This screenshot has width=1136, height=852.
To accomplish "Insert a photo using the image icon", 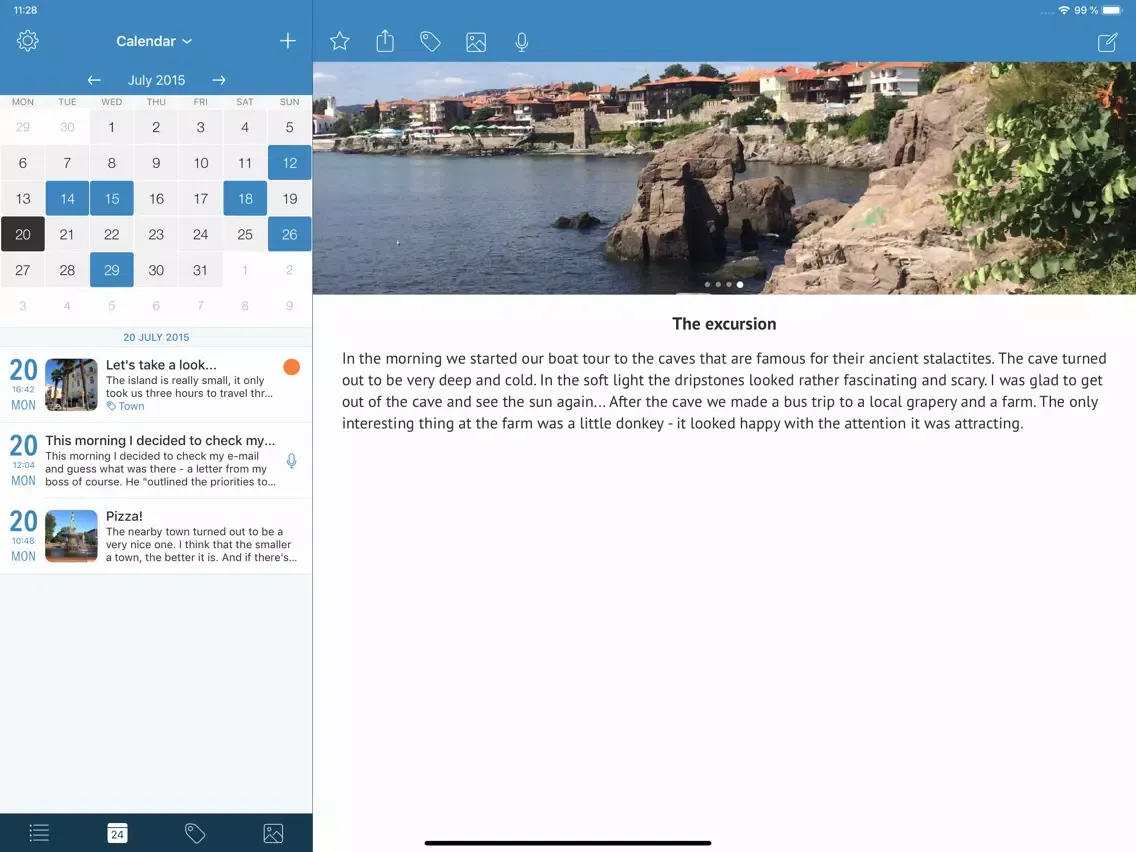I will click(x=476, y=41).
